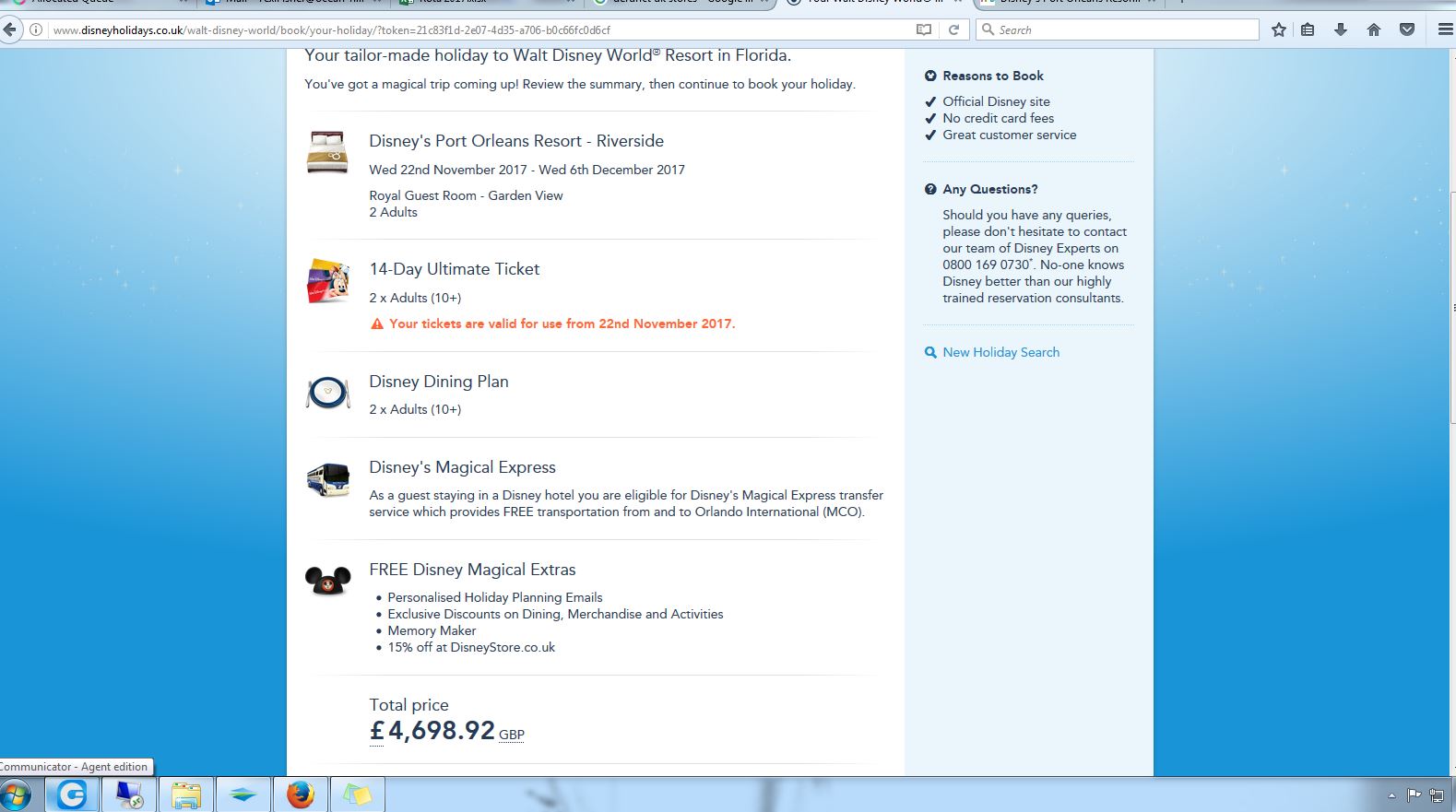The width and height of the screenshot is (1456, 812).
Task: Open the Pocket icon in toolbar
Action: 1407,29
